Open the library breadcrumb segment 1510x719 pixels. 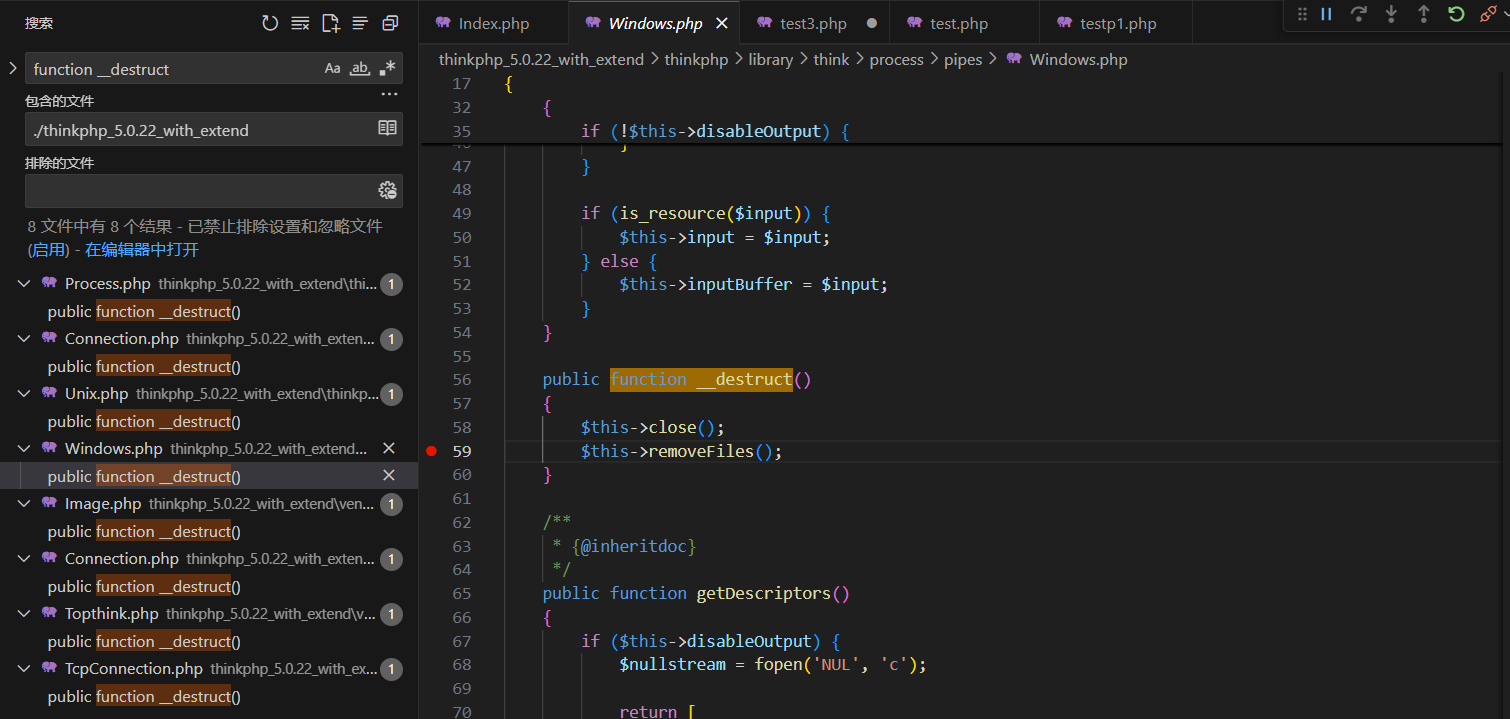[770, 59]
